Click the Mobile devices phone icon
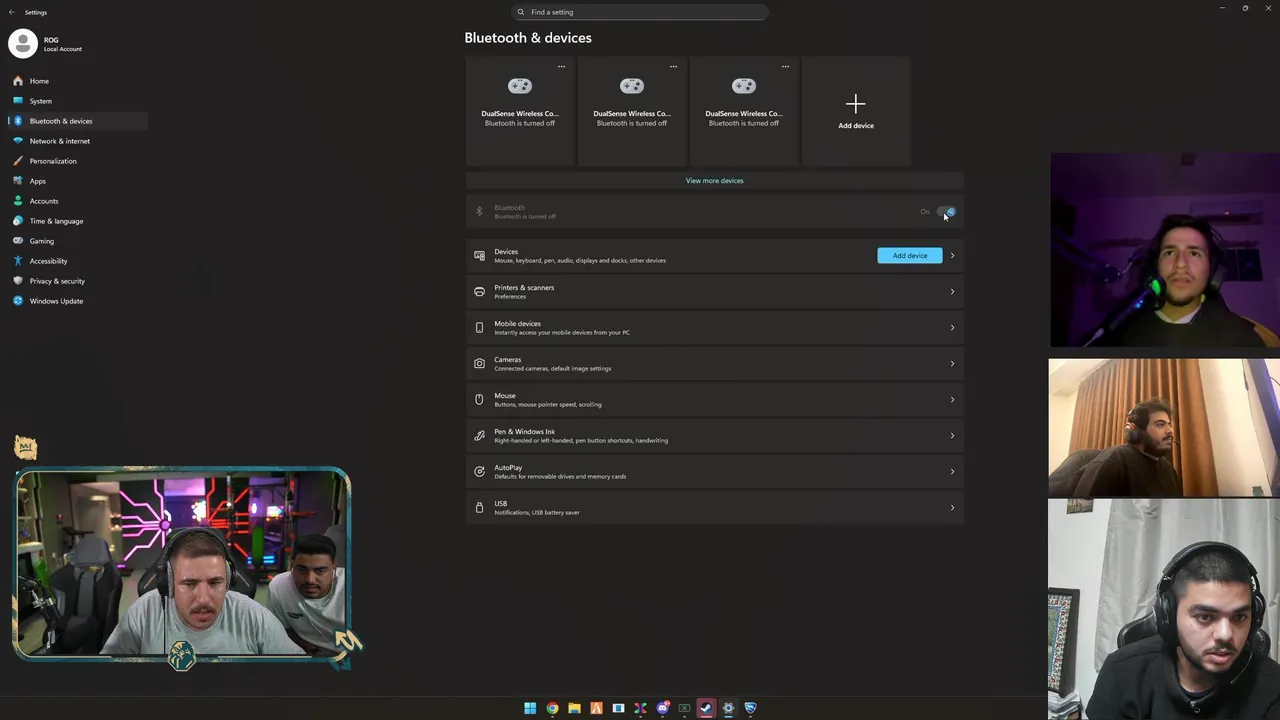1280x720 pixels. tap(479, 328)
